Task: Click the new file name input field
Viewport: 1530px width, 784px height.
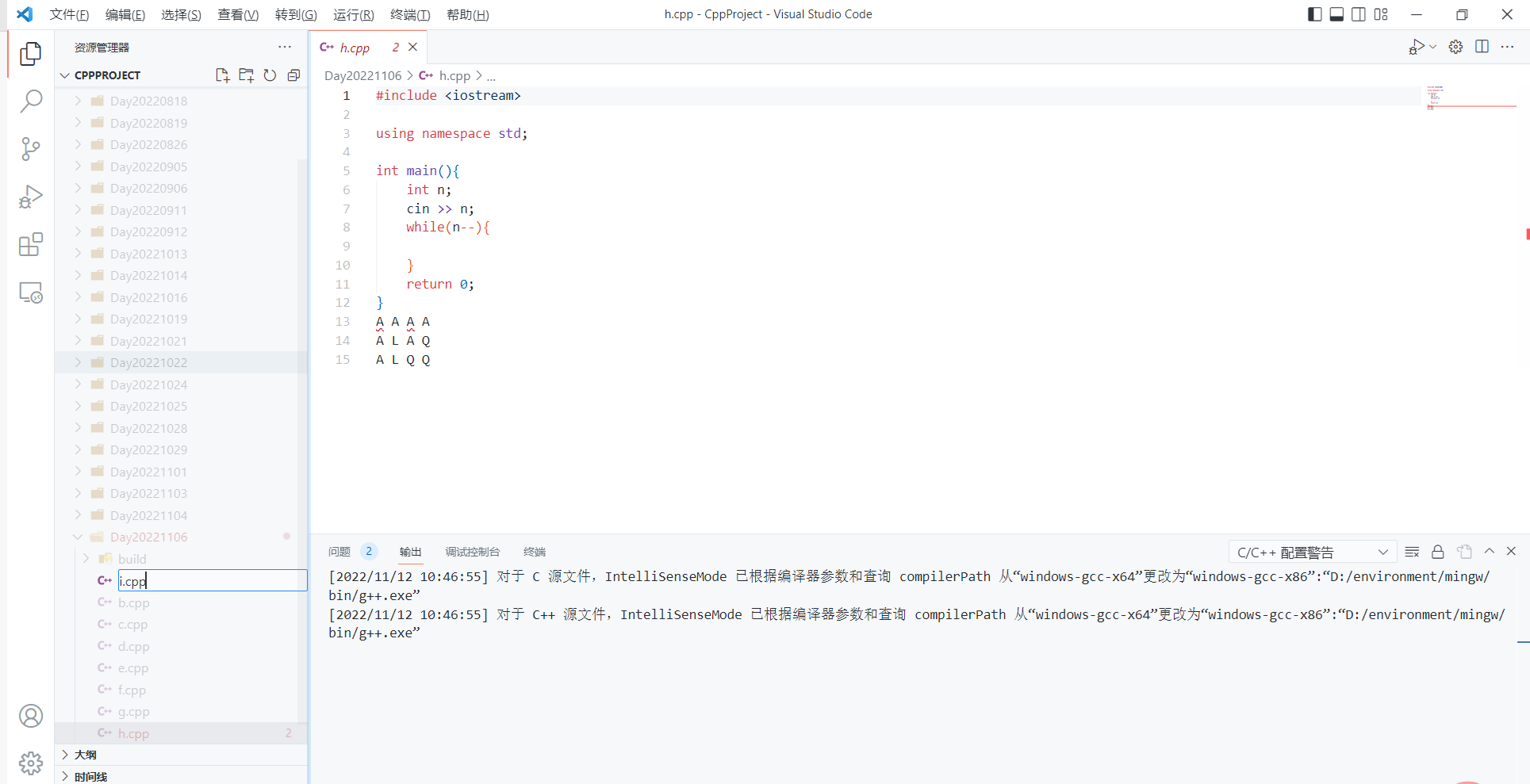Action: (212, 580)
